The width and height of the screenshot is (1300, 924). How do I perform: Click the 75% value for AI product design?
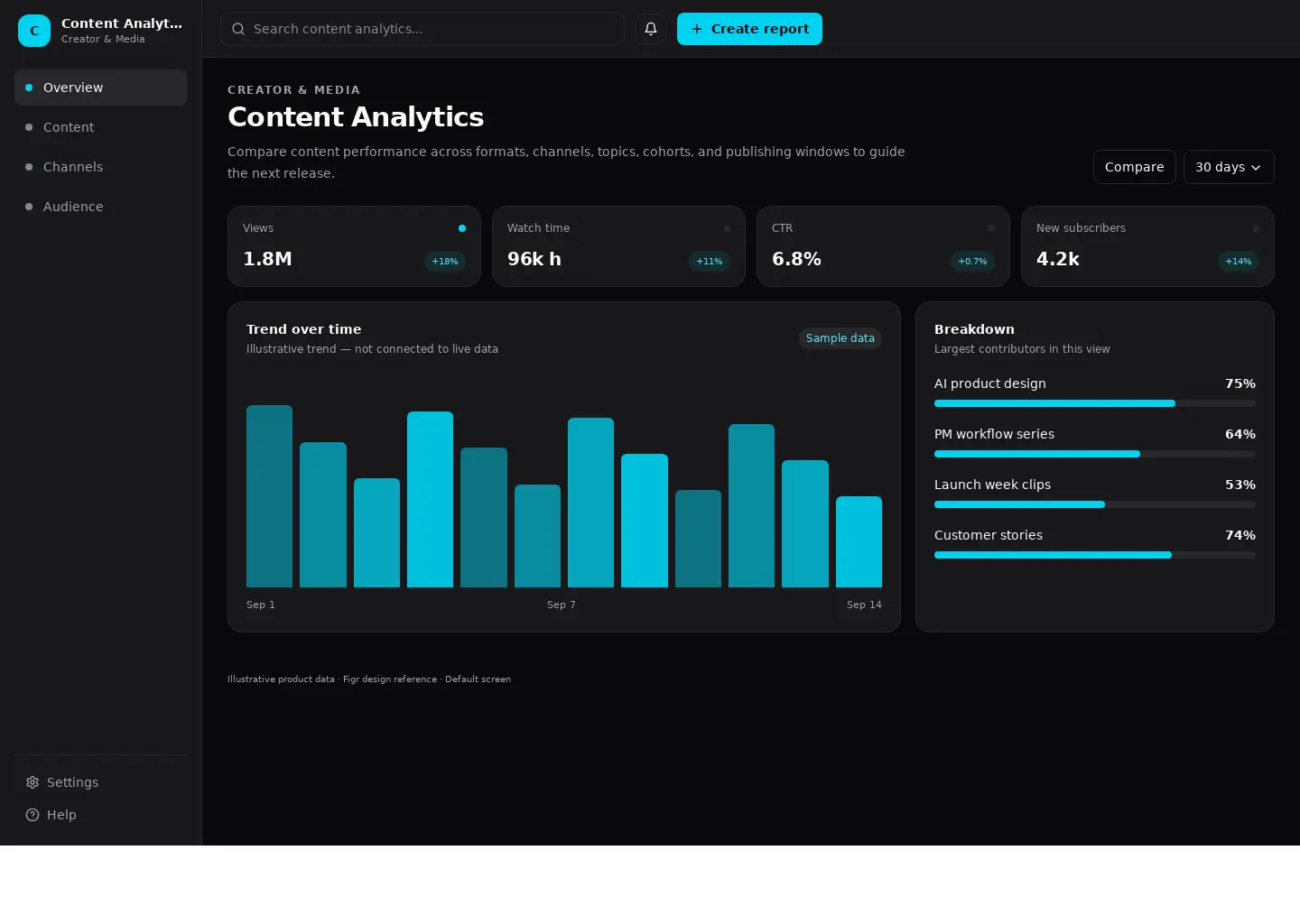1240,383
